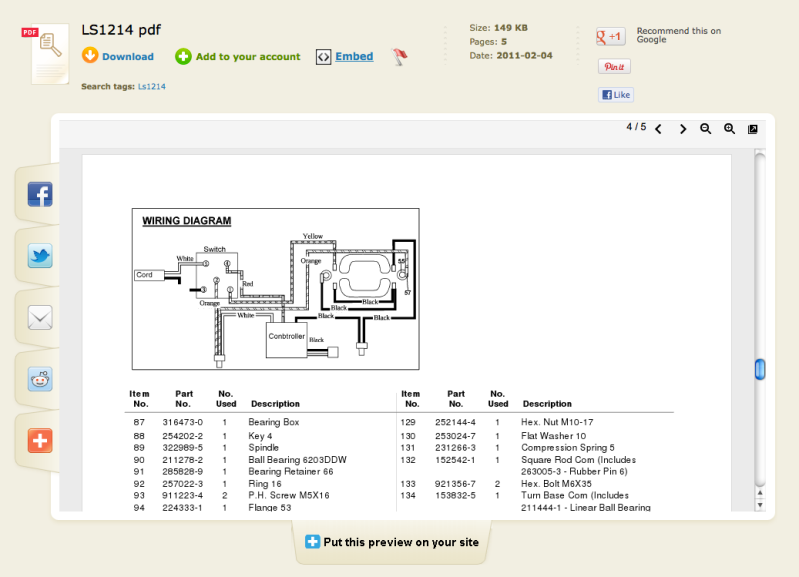Click Recommend this on Google text
The width and height of the screenshot is (799, 577).
(679, 35)
